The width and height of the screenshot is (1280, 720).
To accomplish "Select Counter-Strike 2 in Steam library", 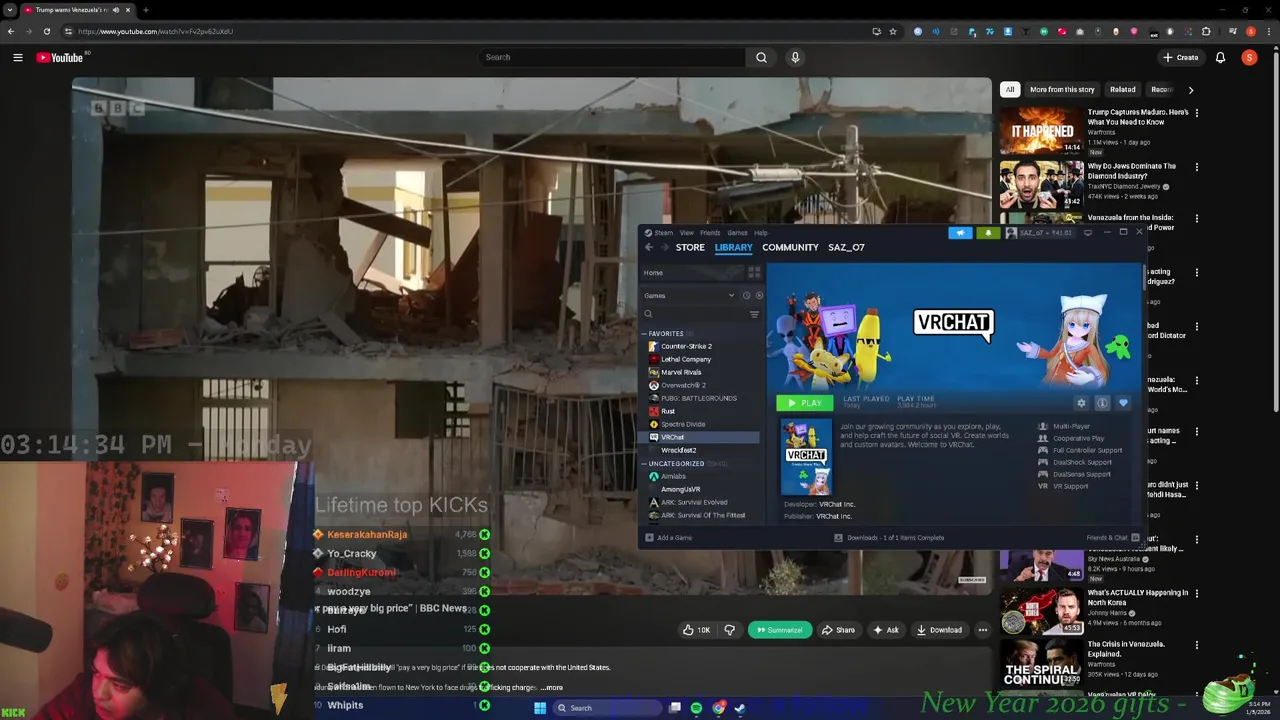I will pos(686,346).
